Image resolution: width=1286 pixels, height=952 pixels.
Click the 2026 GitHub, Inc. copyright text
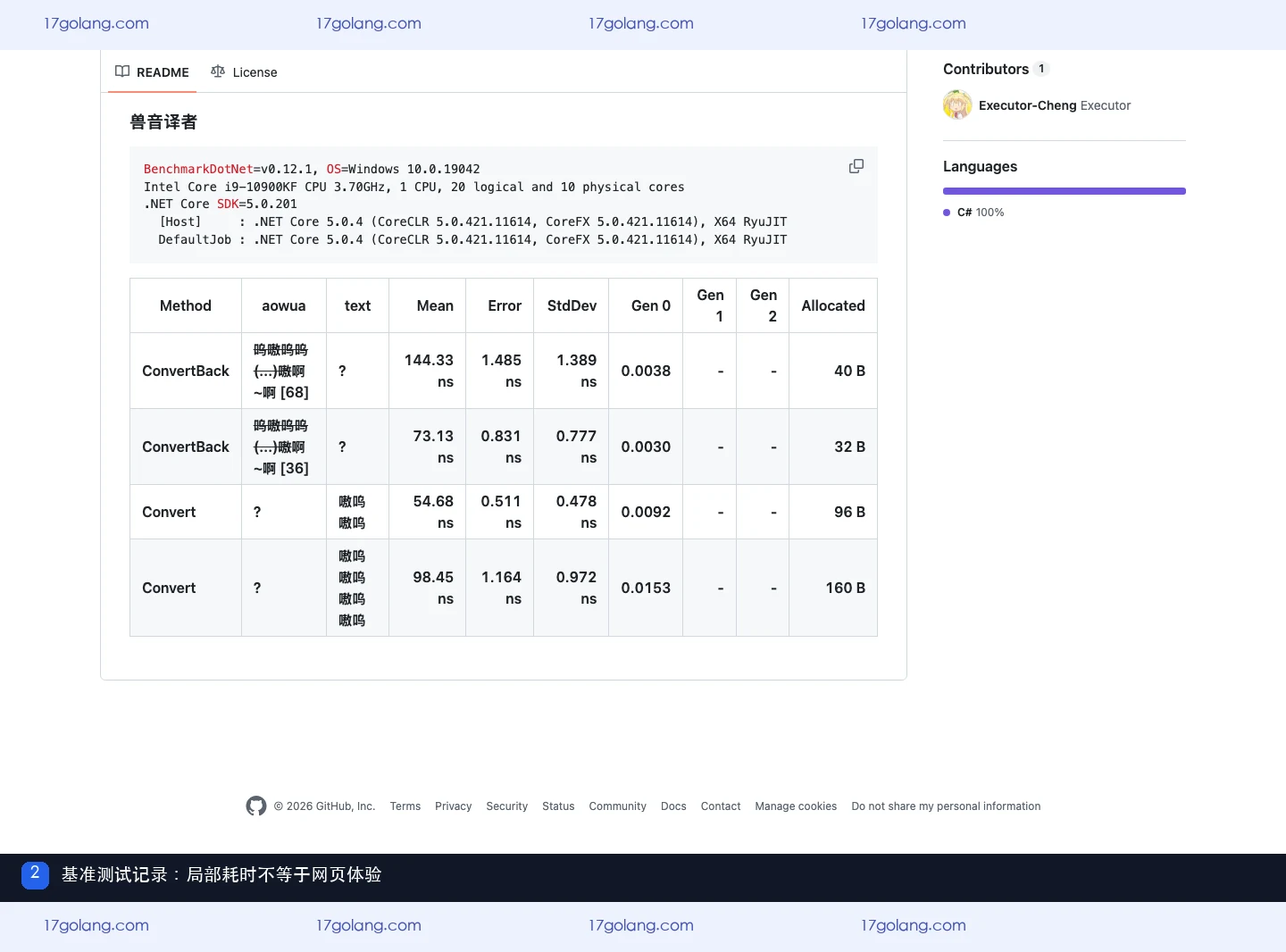[x=324, y=806]
